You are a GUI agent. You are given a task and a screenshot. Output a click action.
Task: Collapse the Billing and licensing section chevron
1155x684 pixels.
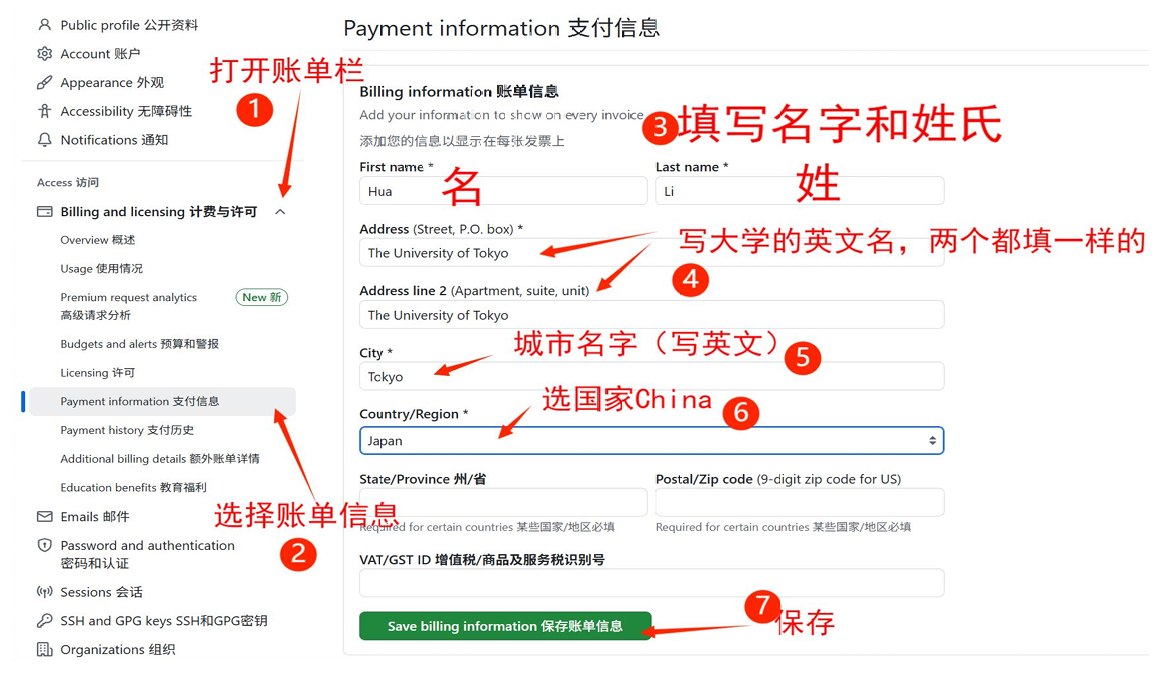point(280,212)
